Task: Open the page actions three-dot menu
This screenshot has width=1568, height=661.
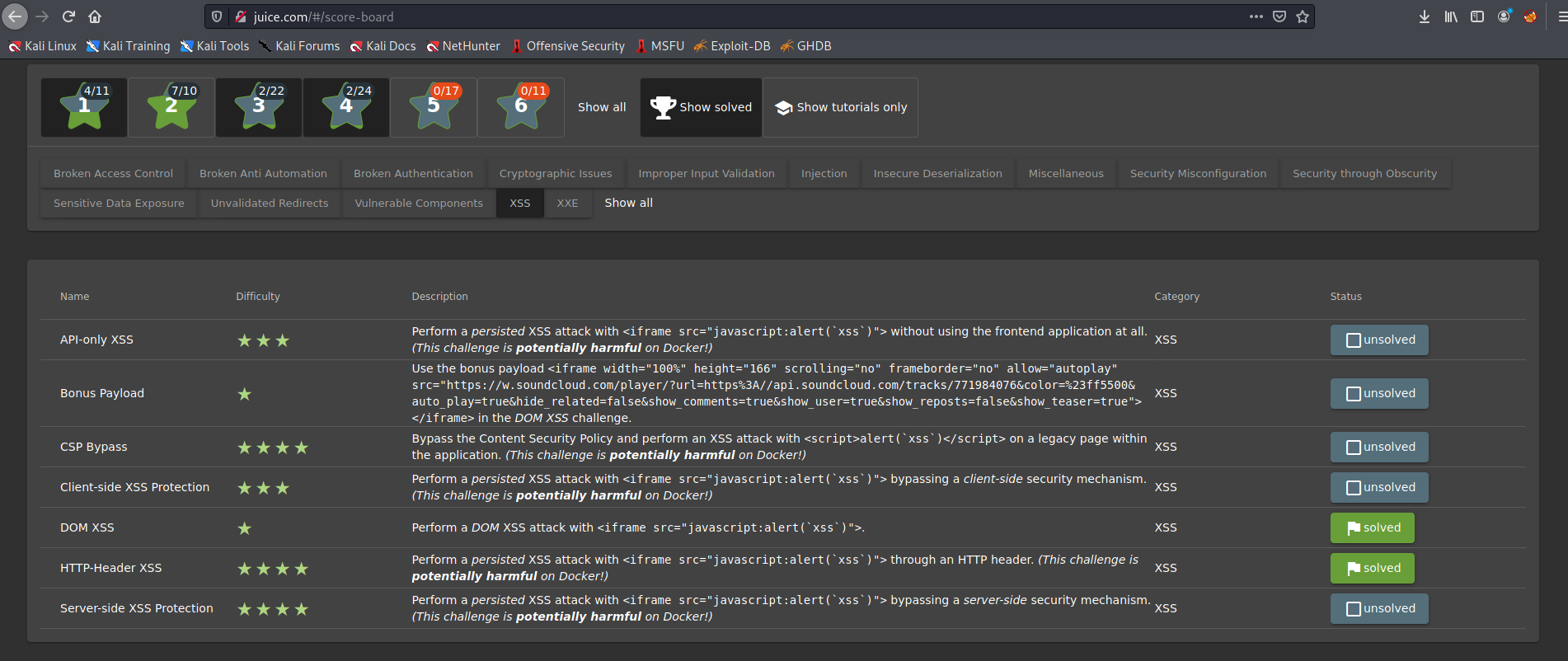Action: tap(1256, 16)
